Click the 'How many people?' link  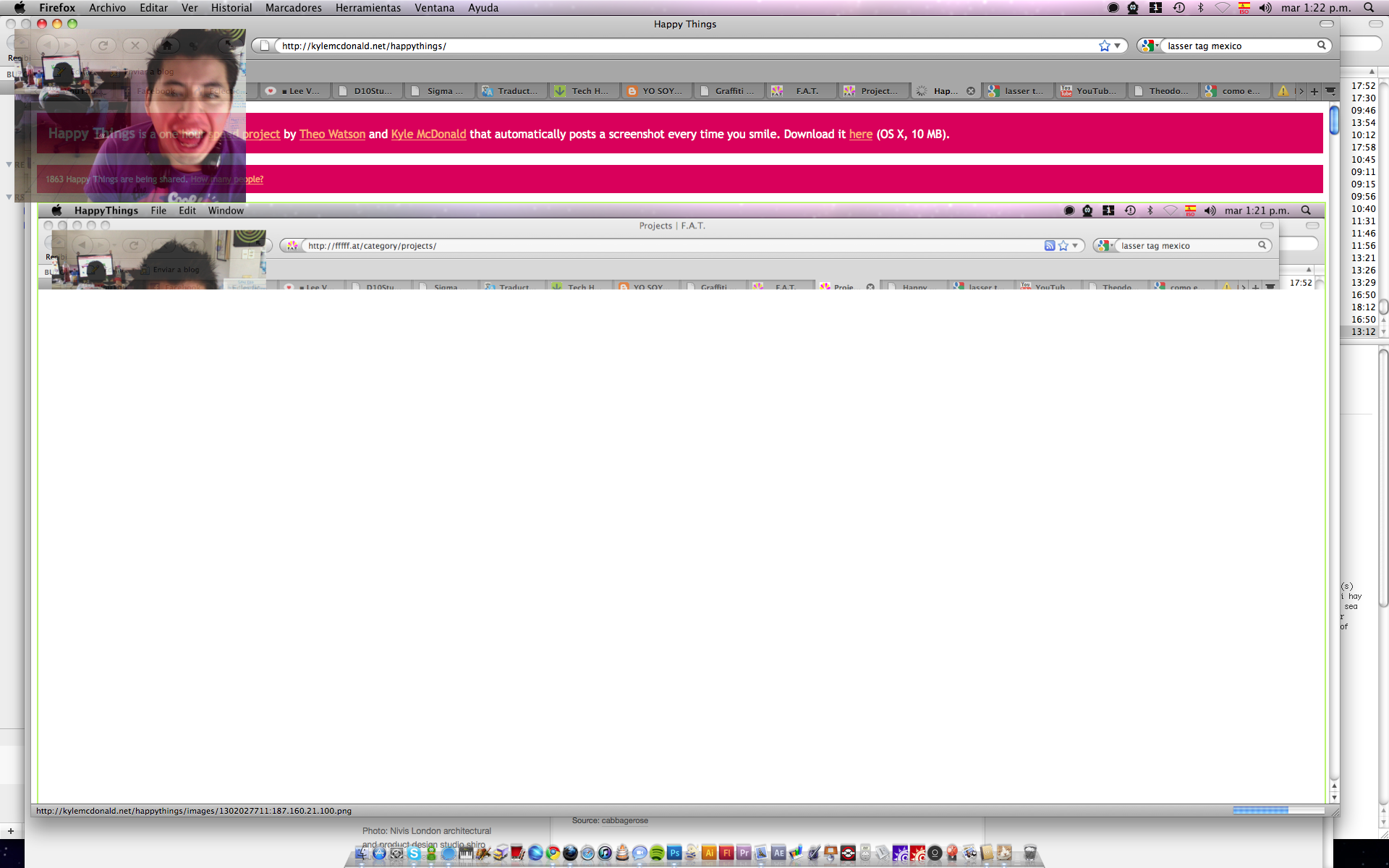pyautogui.click(x=226, y=179)
